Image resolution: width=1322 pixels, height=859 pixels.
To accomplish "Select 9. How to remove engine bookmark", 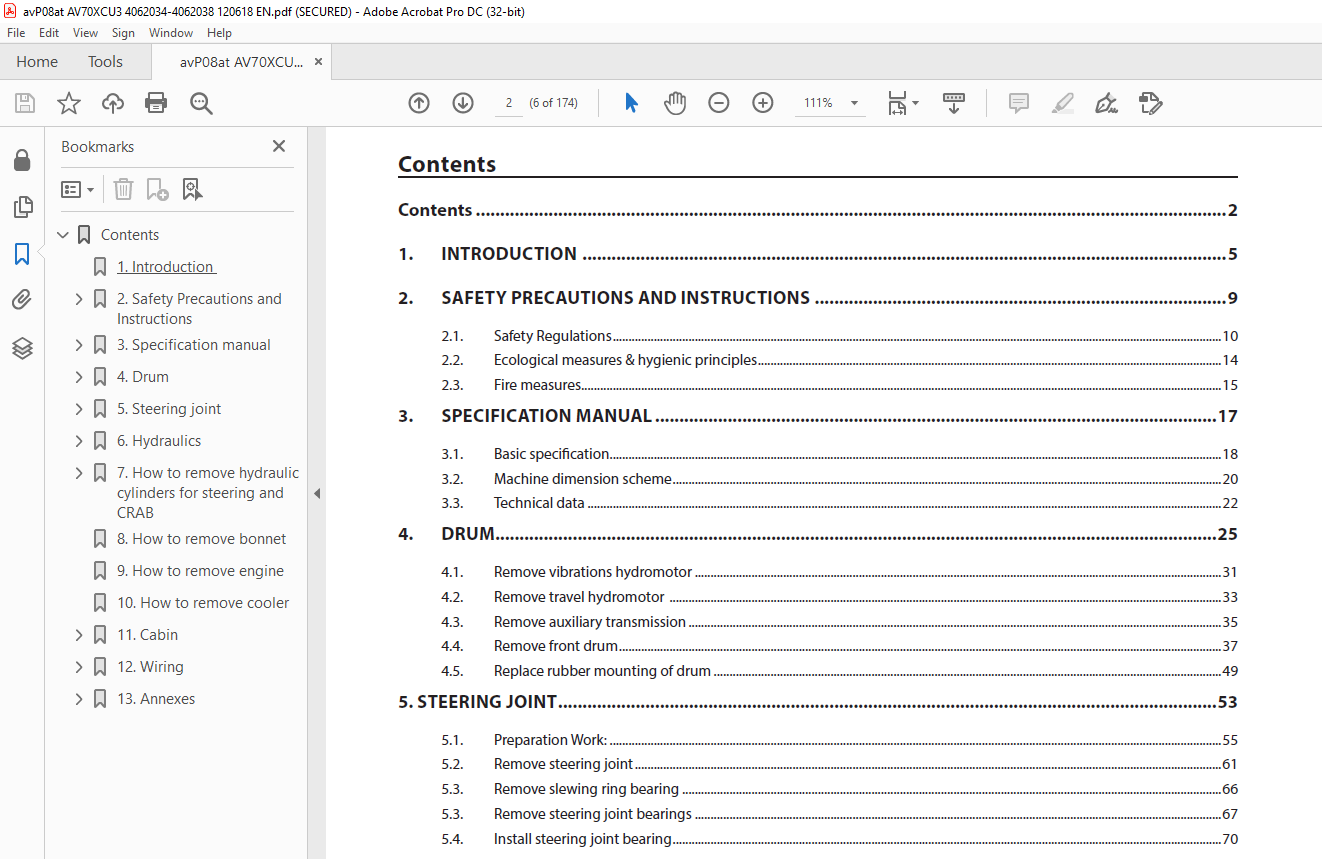I will pyautogui.click(x=200, y=571).
